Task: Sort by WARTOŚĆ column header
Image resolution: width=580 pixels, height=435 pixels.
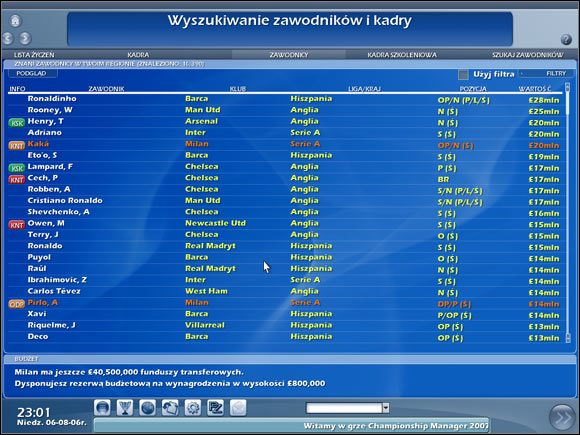Action: 535,89
